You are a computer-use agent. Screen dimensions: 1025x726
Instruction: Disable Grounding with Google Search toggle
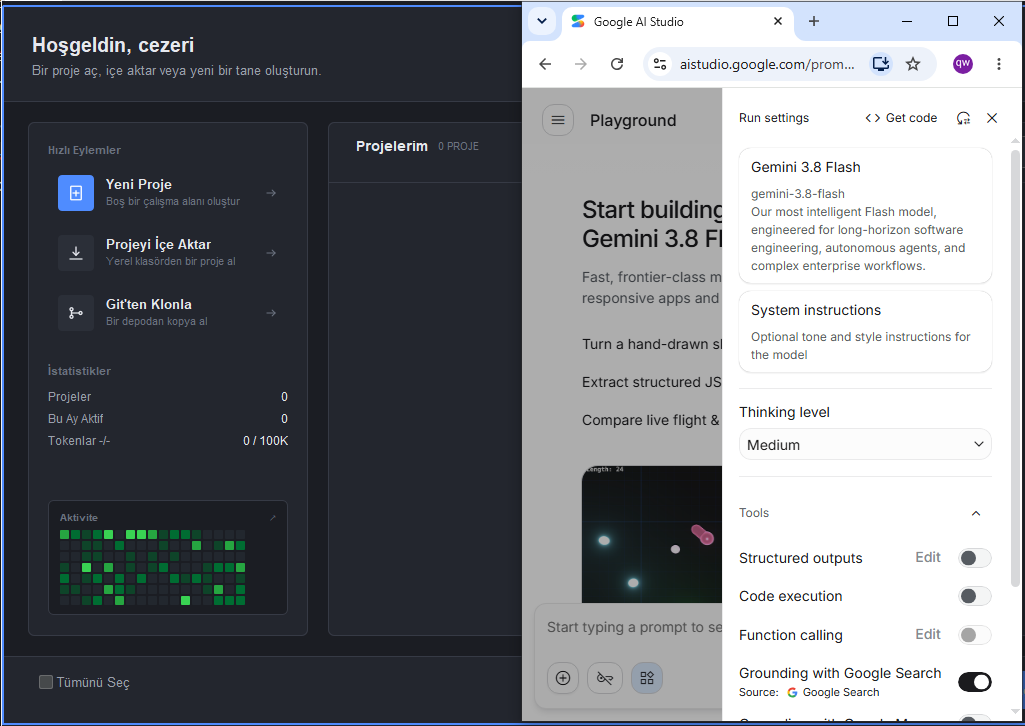tap(975, 682)
